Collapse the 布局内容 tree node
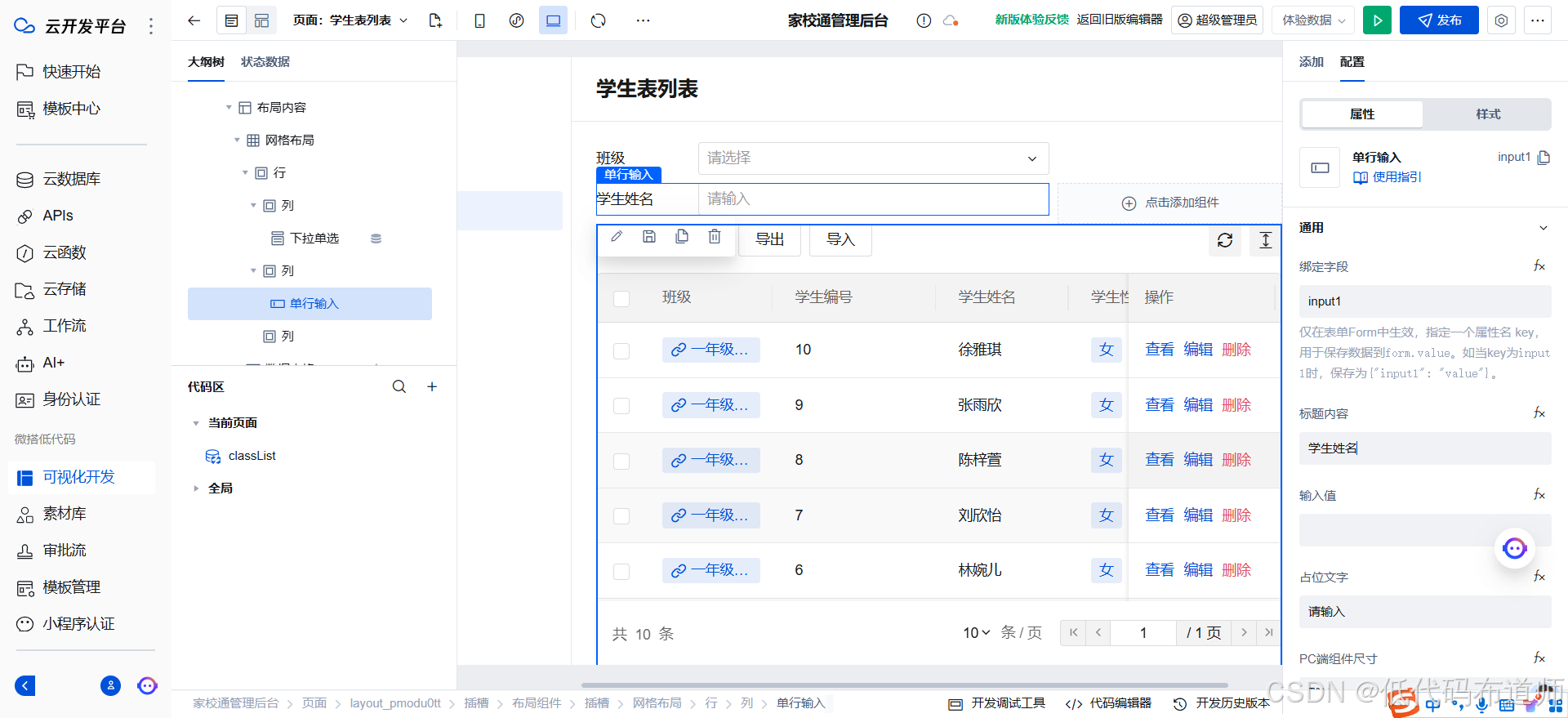The image size is (1568, 718). pyautogui.click(x=229, y=108)
